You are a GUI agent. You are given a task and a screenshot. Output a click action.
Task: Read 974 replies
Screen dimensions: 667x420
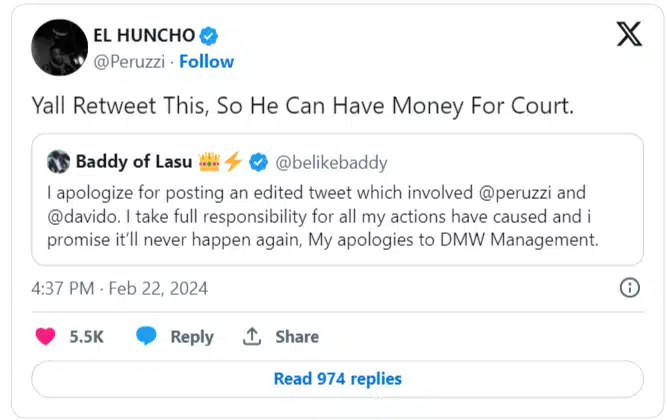coord(337,379)
